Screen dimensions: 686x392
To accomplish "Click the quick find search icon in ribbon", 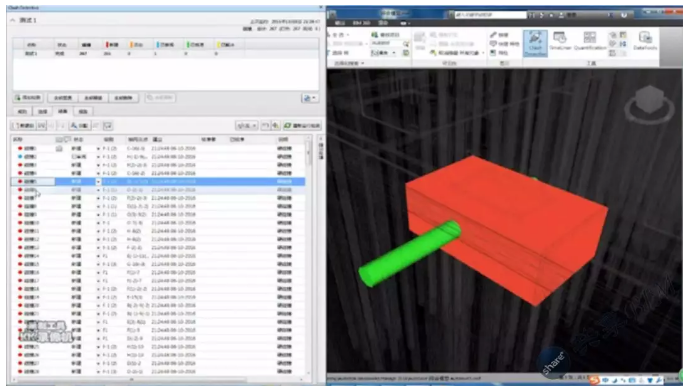I will point(406,44).
